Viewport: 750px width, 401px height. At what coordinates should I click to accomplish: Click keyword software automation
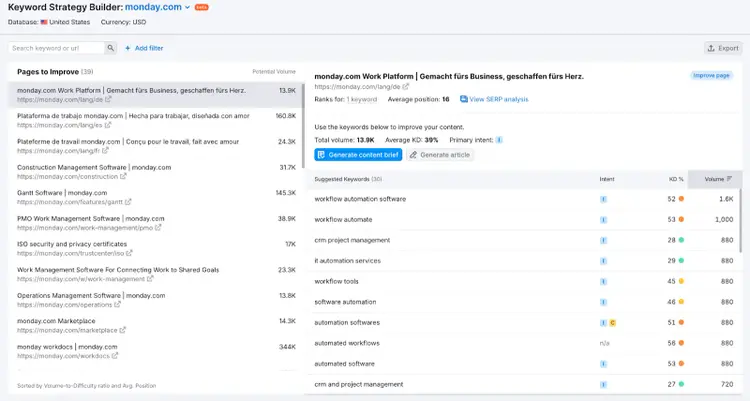tap(345, 302)
